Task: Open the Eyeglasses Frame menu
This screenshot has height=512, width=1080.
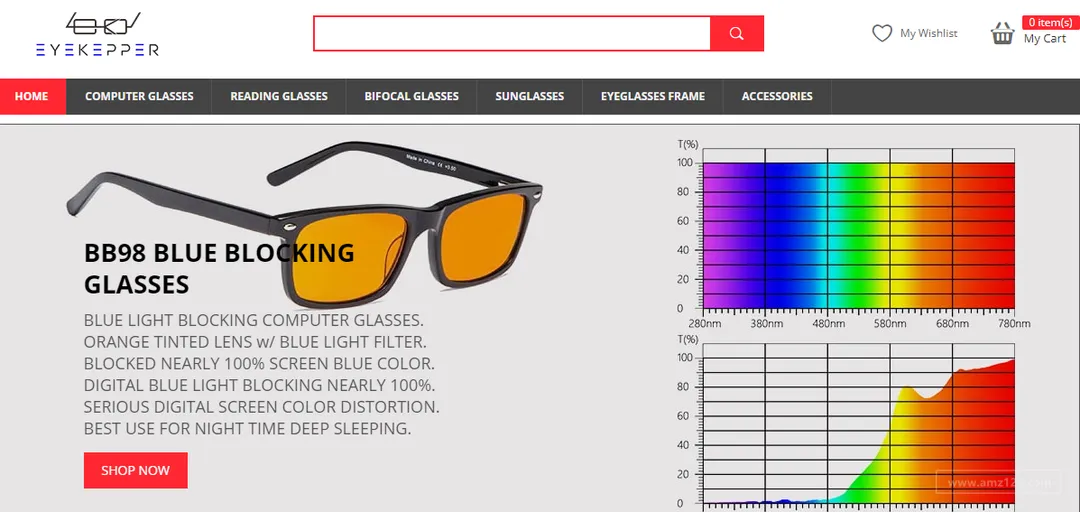Action: coord(653,96)
